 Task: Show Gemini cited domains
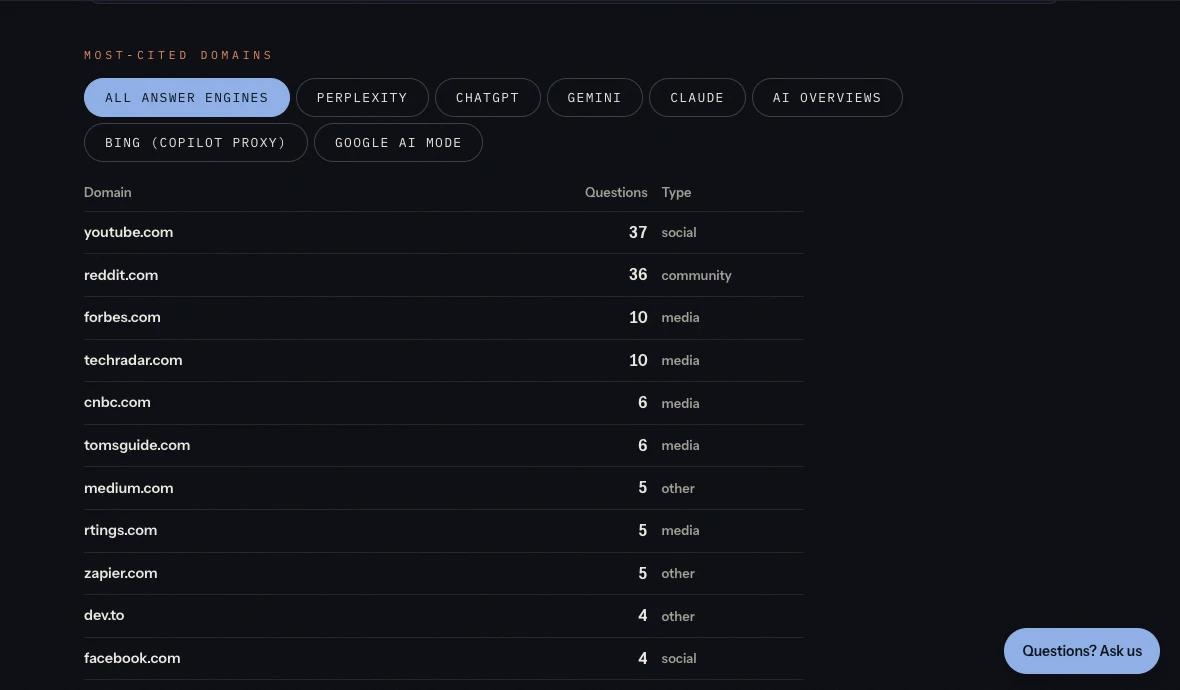(x=595, y=98)
